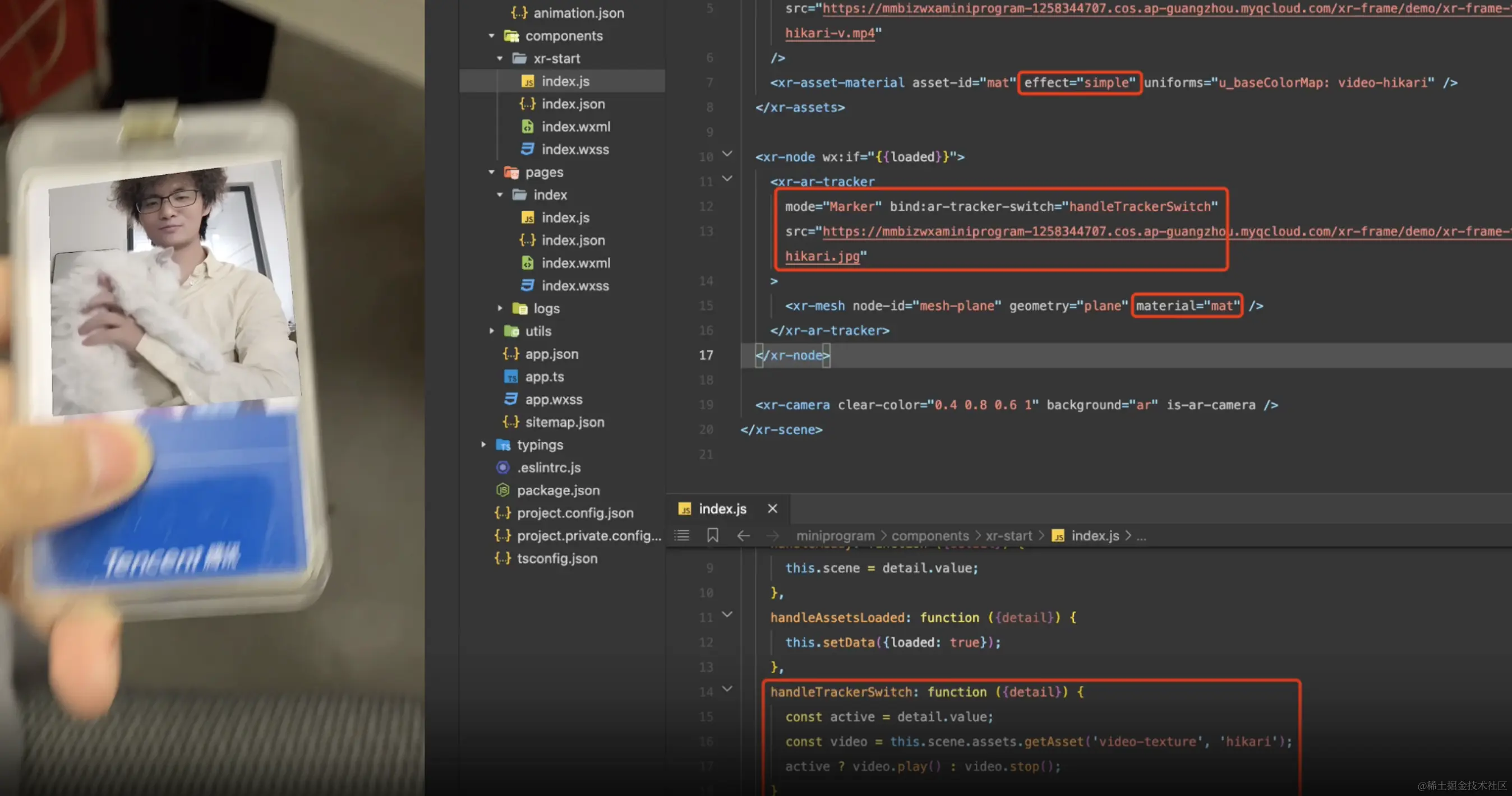The width and height of the screenshot is (1512, 796).
Task: Click the forward arrow navigation icon
Action: tap(773, 535)
